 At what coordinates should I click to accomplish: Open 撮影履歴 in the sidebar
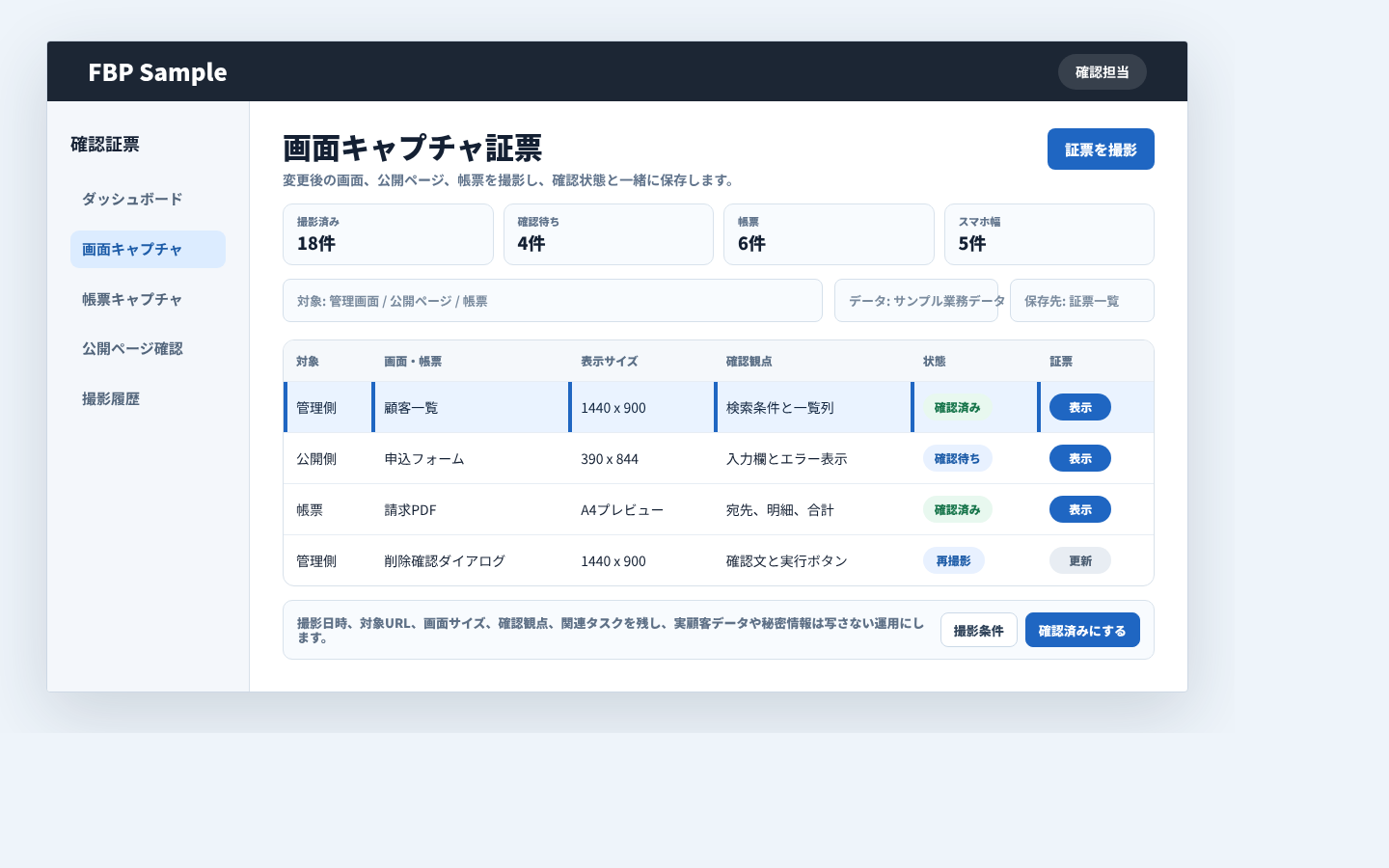coord(148,399)
